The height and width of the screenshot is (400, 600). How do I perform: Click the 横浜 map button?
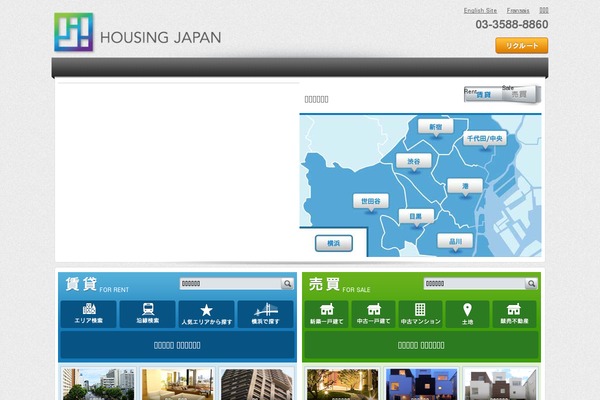coord(334,243)
